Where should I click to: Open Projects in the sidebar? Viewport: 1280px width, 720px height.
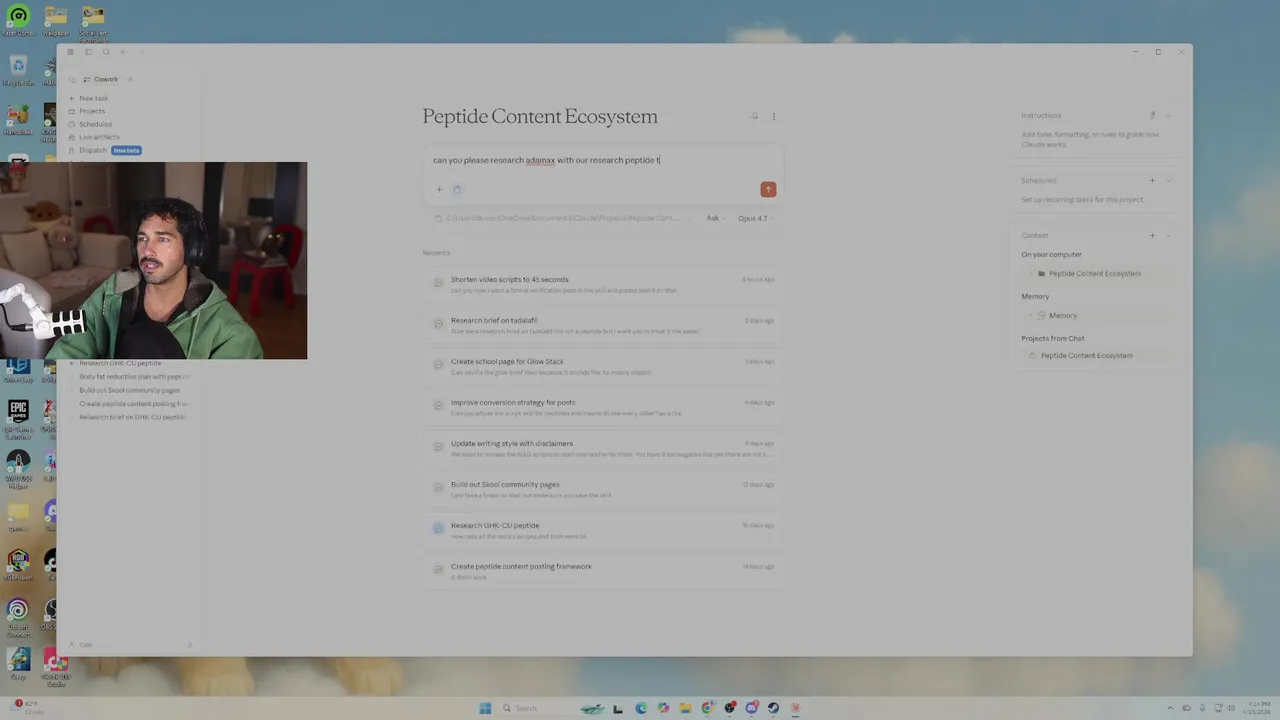92,111
